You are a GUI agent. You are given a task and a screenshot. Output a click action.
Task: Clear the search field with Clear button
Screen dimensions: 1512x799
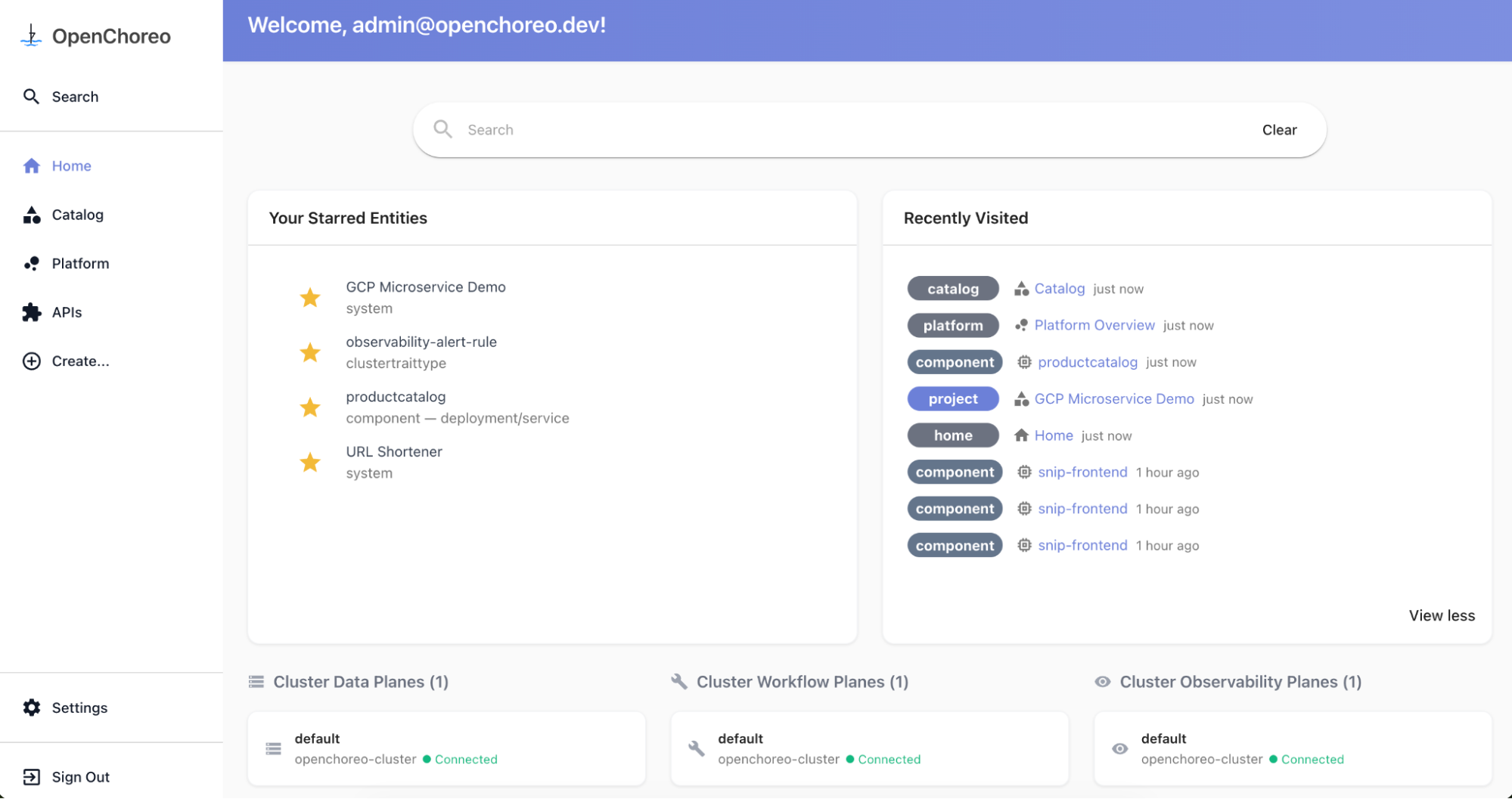pyautogui.click(x=1279, y=130)
